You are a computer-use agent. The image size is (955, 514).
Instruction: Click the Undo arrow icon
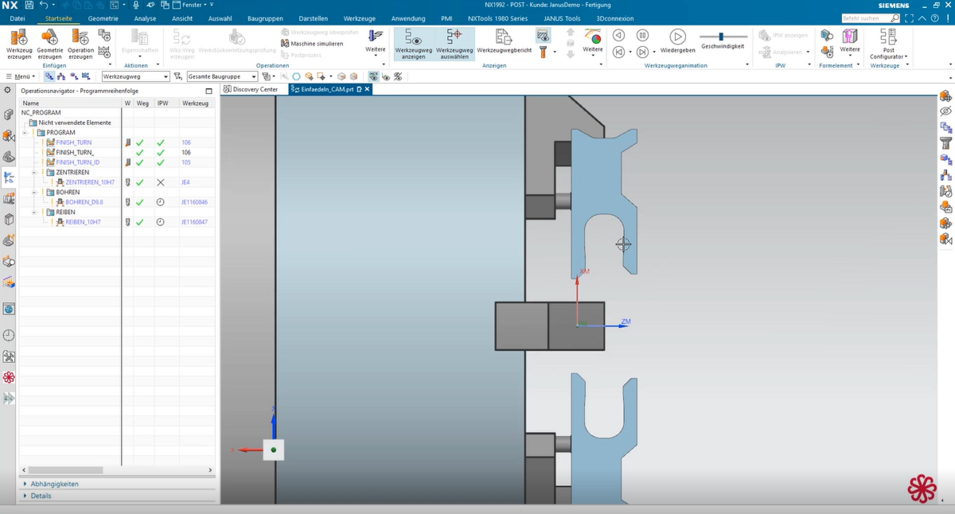(43, 5)
